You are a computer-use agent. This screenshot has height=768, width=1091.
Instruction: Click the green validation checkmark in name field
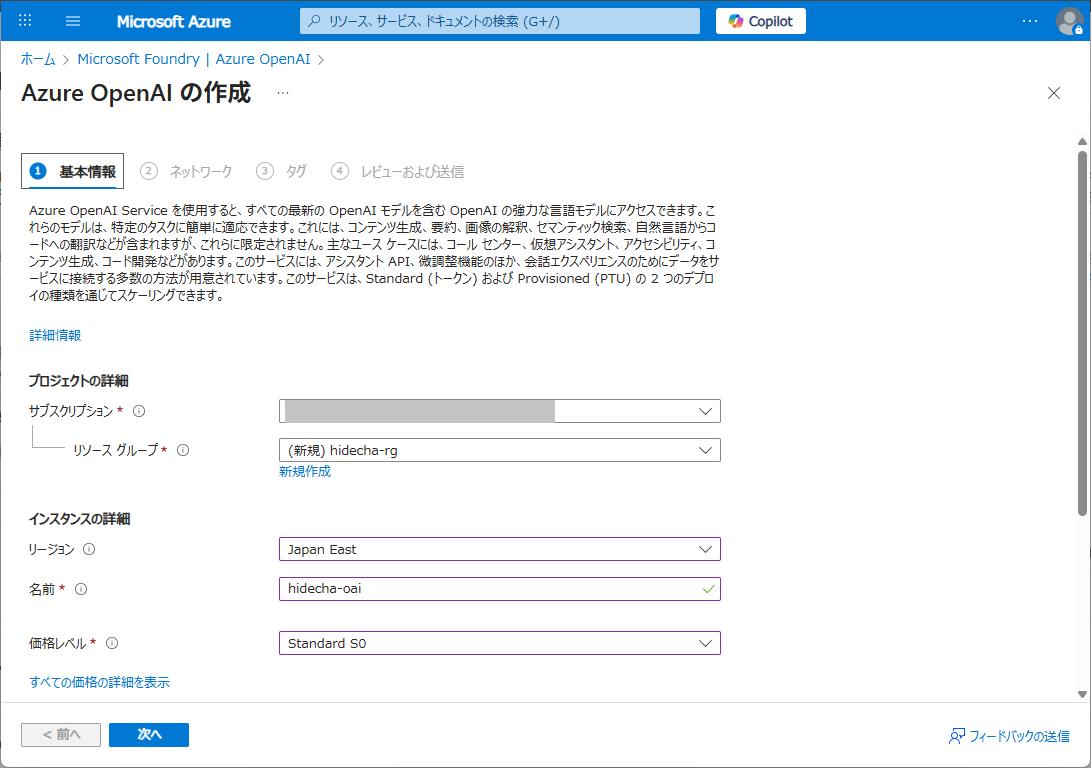coord(708,589)
